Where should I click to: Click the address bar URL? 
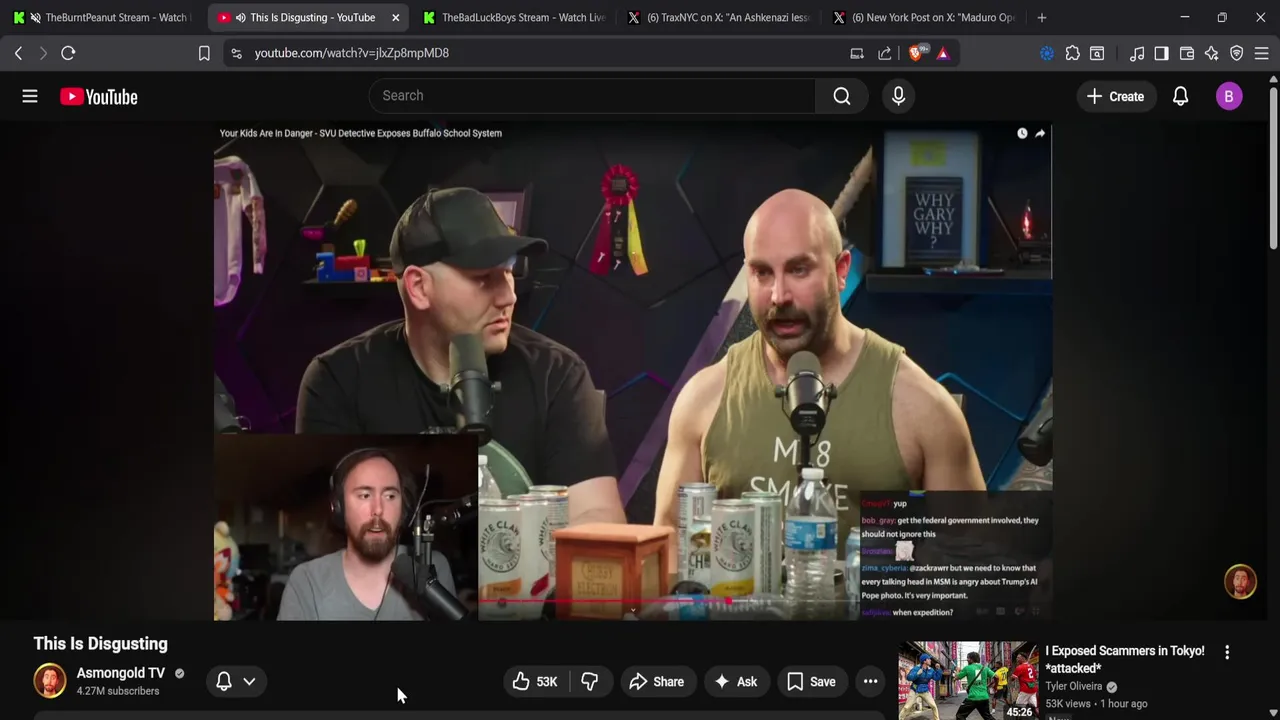(x=352, y=53)
